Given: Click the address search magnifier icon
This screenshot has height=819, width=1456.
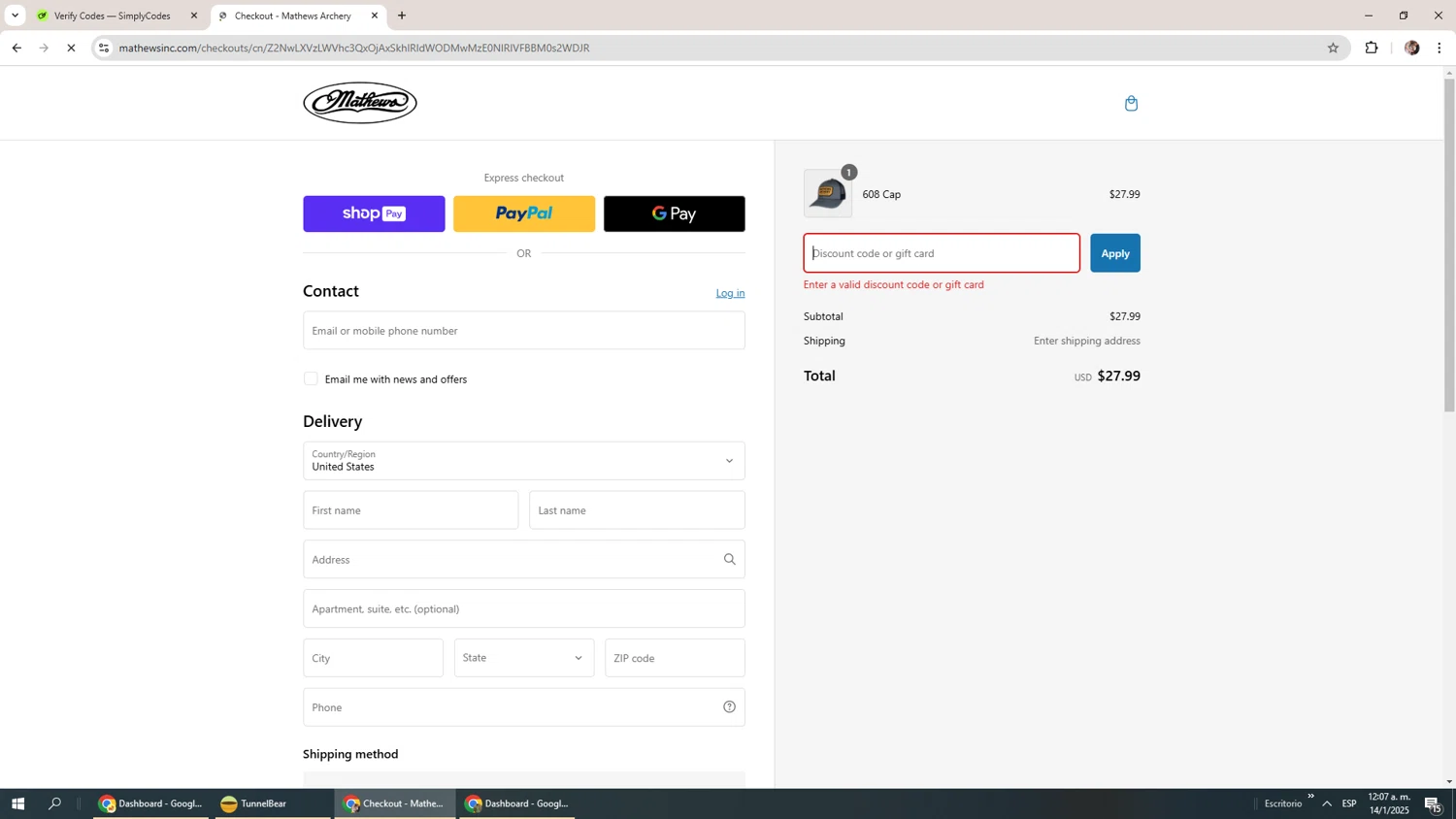Looking at the screenshot, I should click(729, 559).
